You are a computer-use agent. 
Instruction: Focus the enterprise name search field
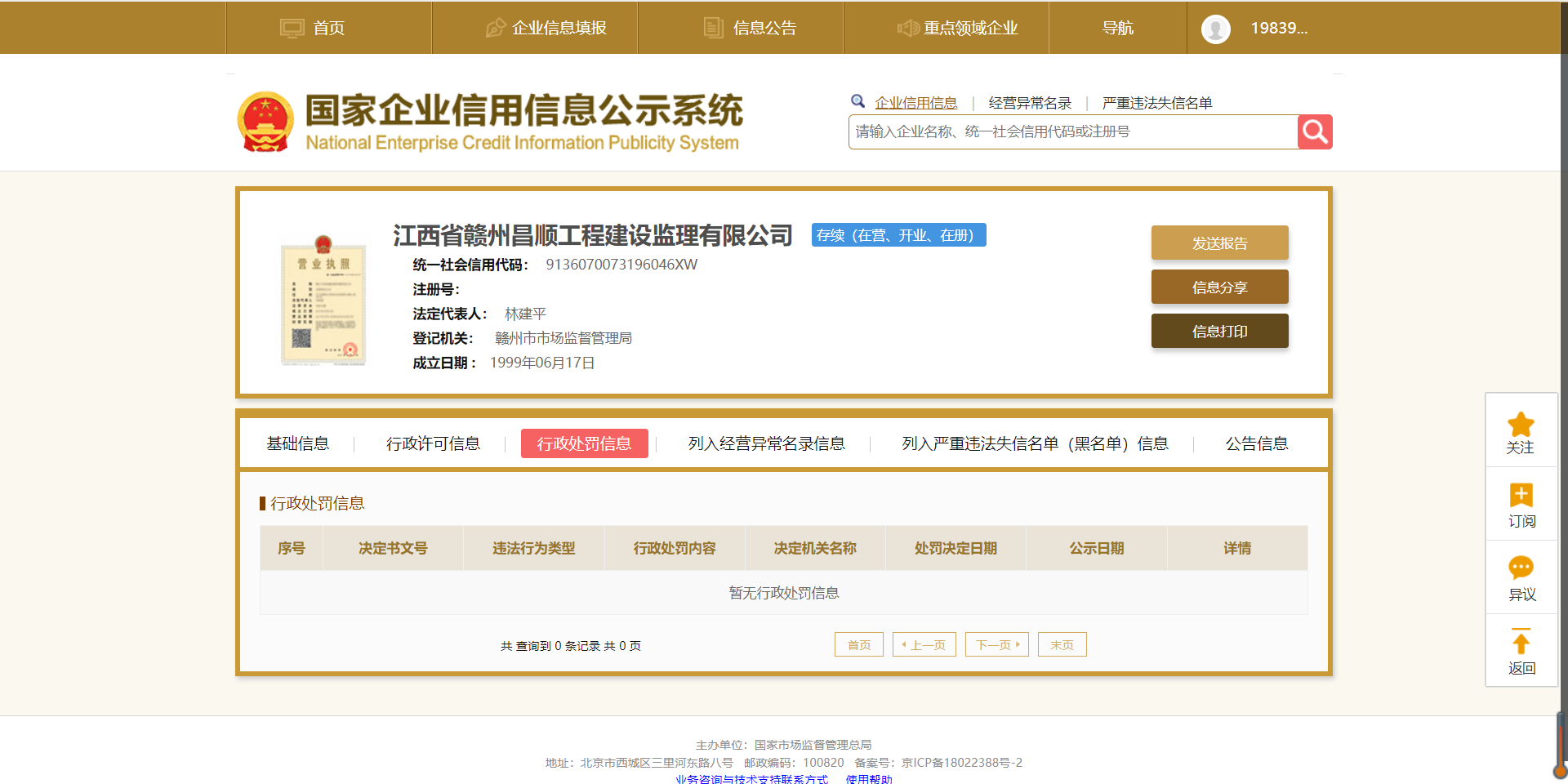pos(1071,132)
